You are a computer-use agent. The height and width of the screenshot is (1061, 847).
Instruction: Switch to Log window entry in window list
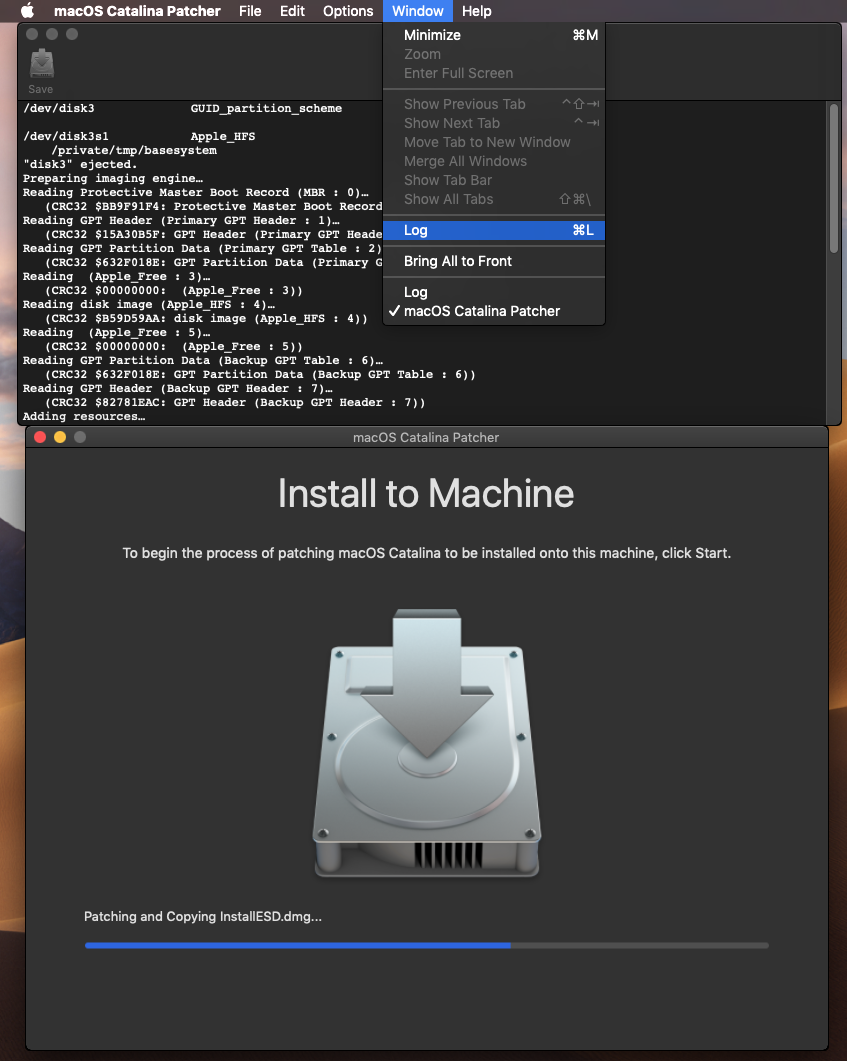click(x=494, y=292)
